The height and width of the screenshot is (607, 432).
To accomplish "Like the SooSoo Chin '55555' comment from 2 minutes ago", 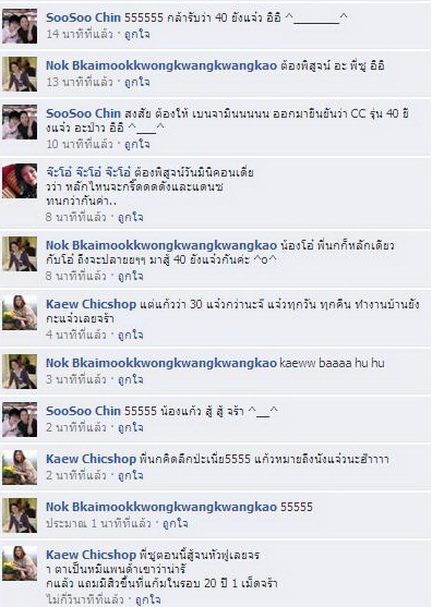I will 130,427.
